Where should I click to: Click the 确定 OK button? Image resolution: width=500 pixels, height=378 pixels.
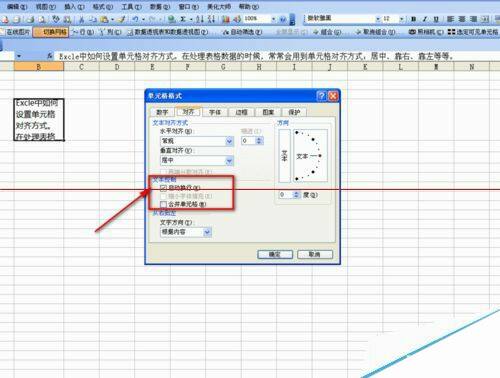[x=275, y=254]
